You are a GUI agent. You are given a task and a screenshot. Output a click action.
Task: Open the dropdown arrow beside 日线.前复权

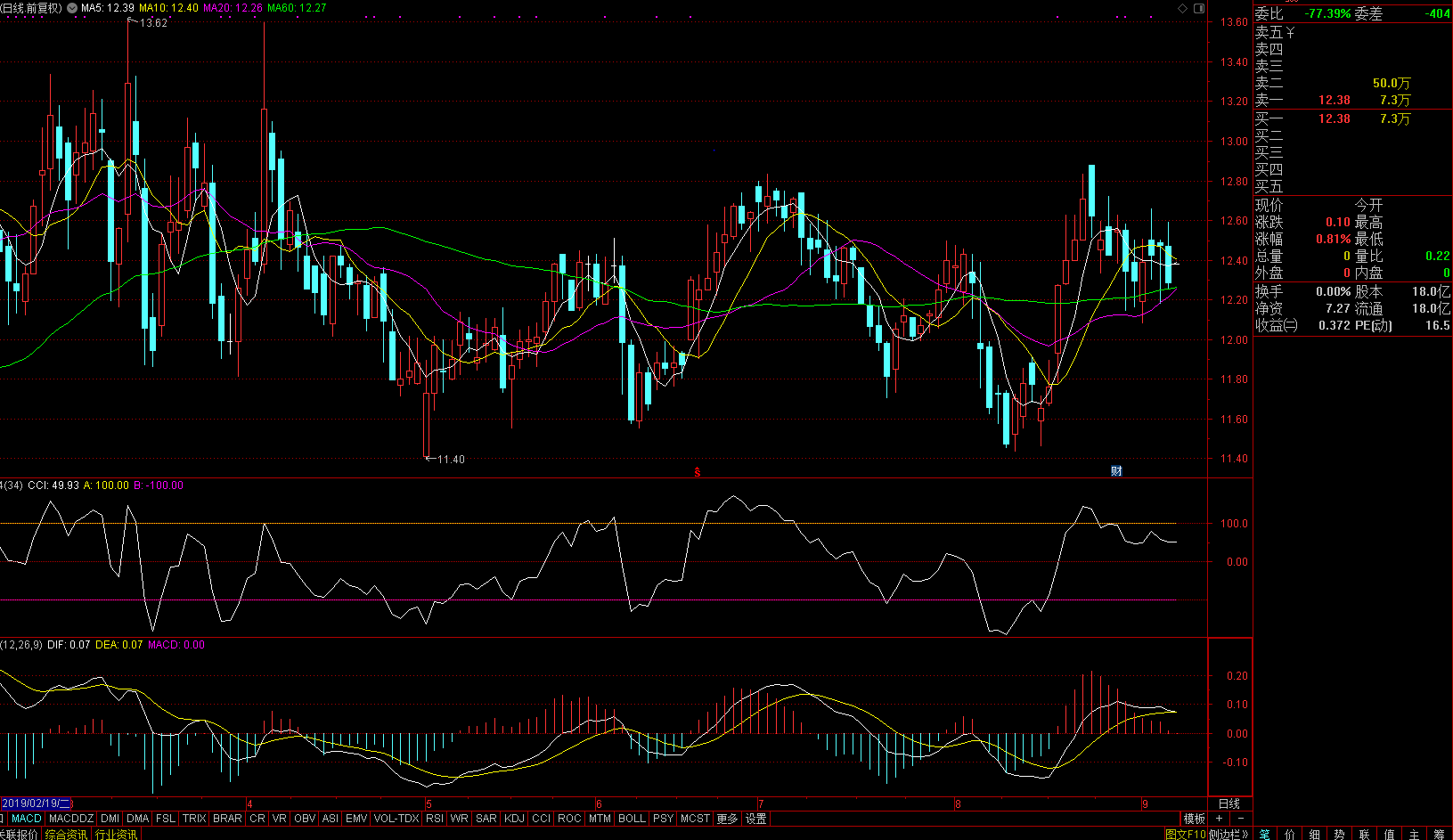(x=72, y=8)
